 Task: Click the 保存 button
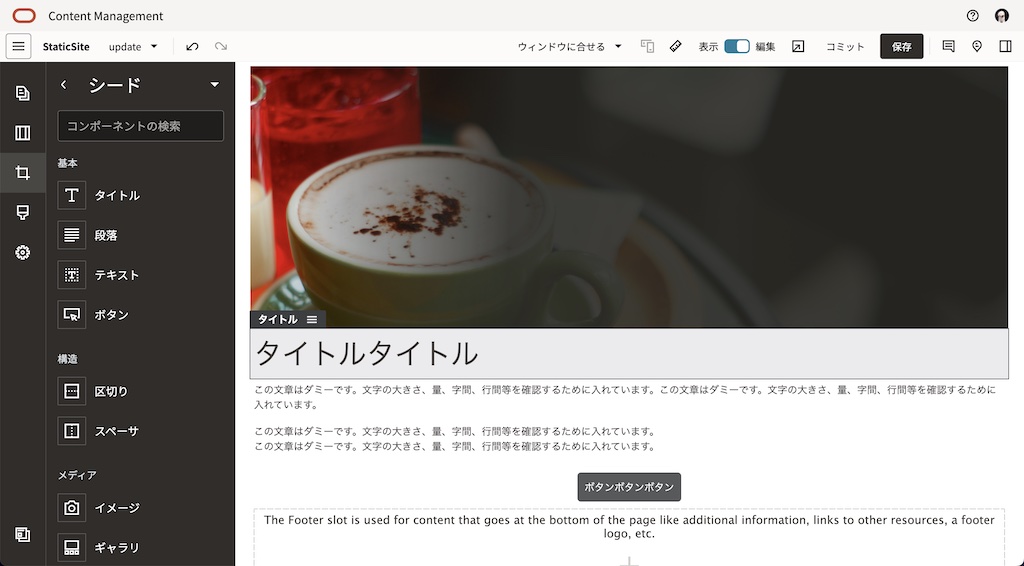coord(901,47)
